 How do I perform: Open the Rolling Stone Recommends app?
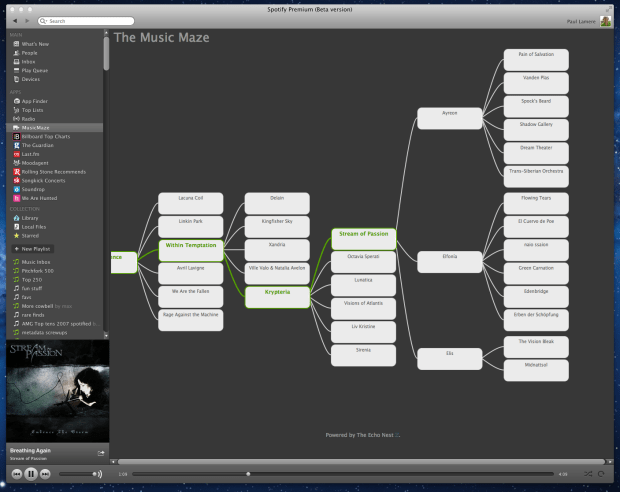(54, 172)
